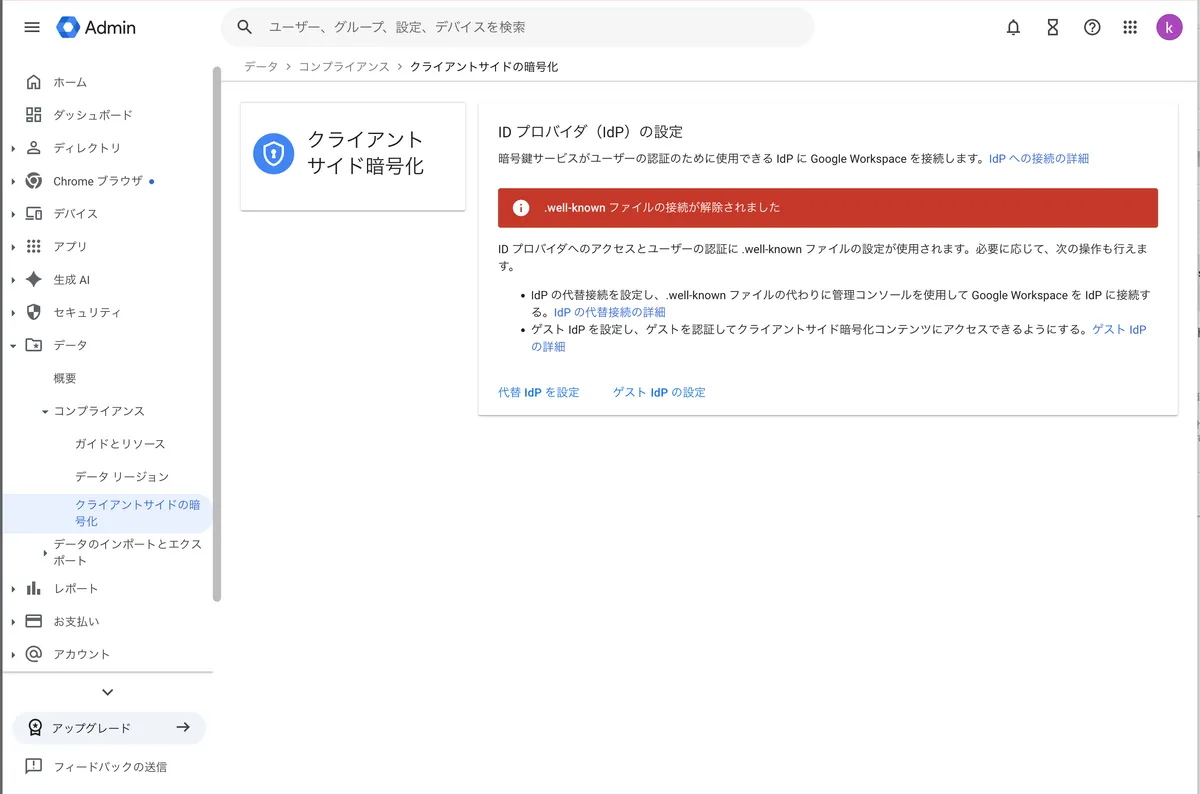1200x794 pixels.
Task: Click the レポート bar chart icon
Action: (x=34, y=588)
